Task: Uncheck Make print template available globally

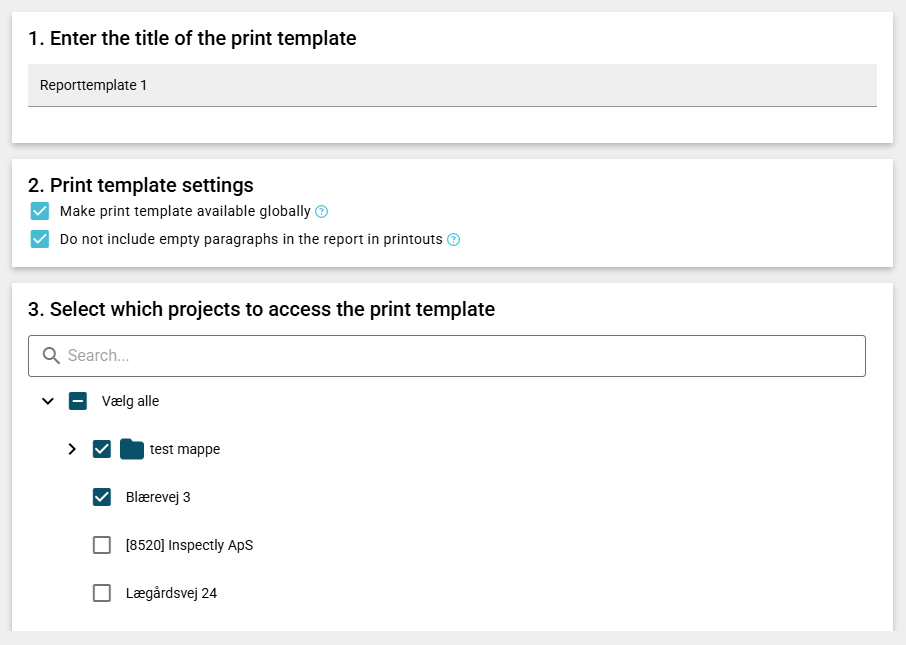Action: tap(40, 211)
